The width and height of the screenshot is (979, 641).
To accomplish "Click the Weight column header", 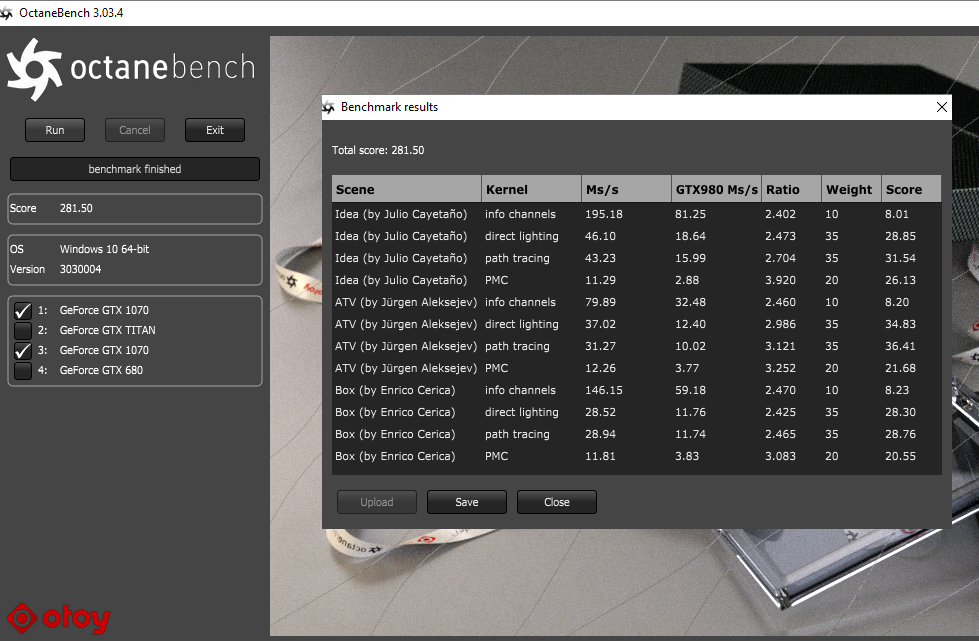I will [x=851, y=189].
